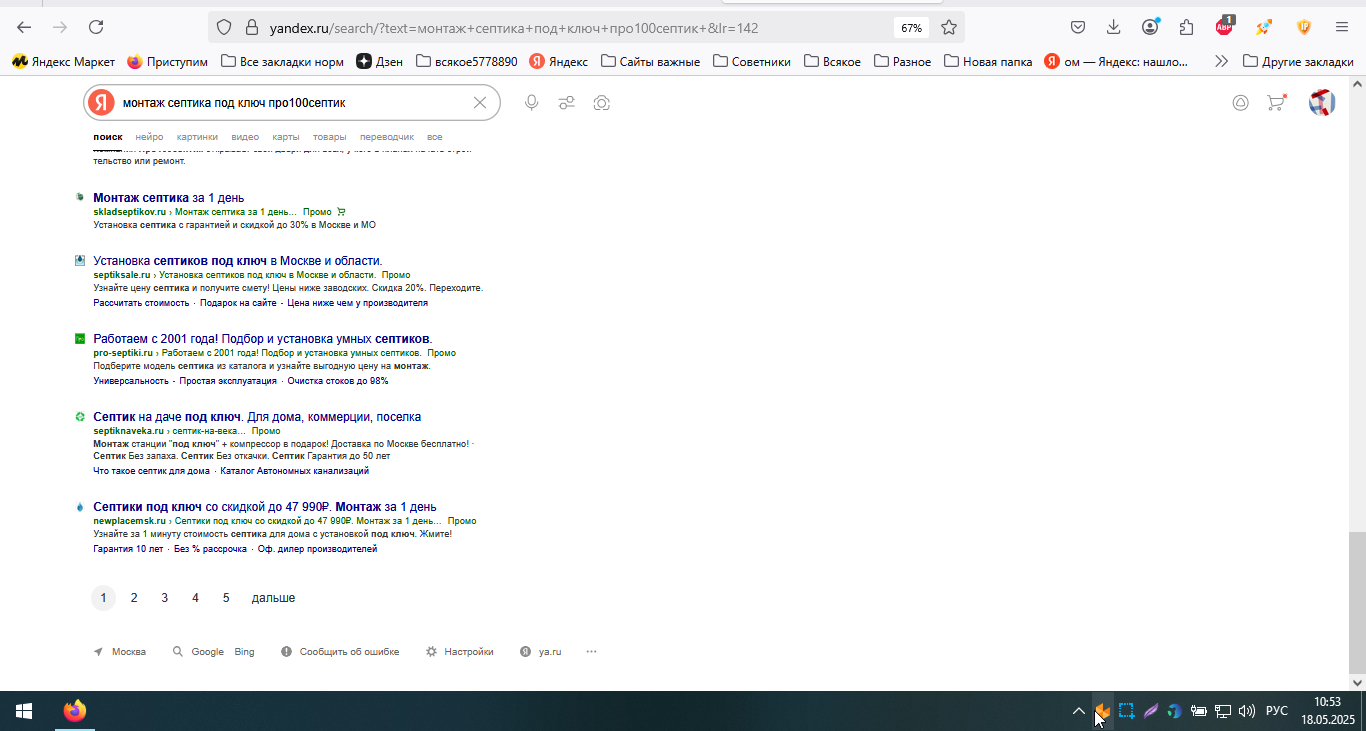Open the Разное bookmark folder

pos(902,61)
